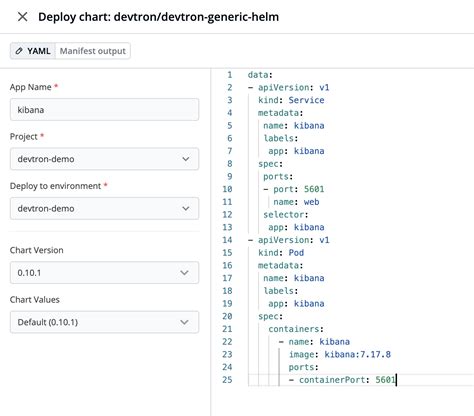474x416 pixels.
Task: Click the pencil icon on YAML tab
Action: [x=19, y=51]
